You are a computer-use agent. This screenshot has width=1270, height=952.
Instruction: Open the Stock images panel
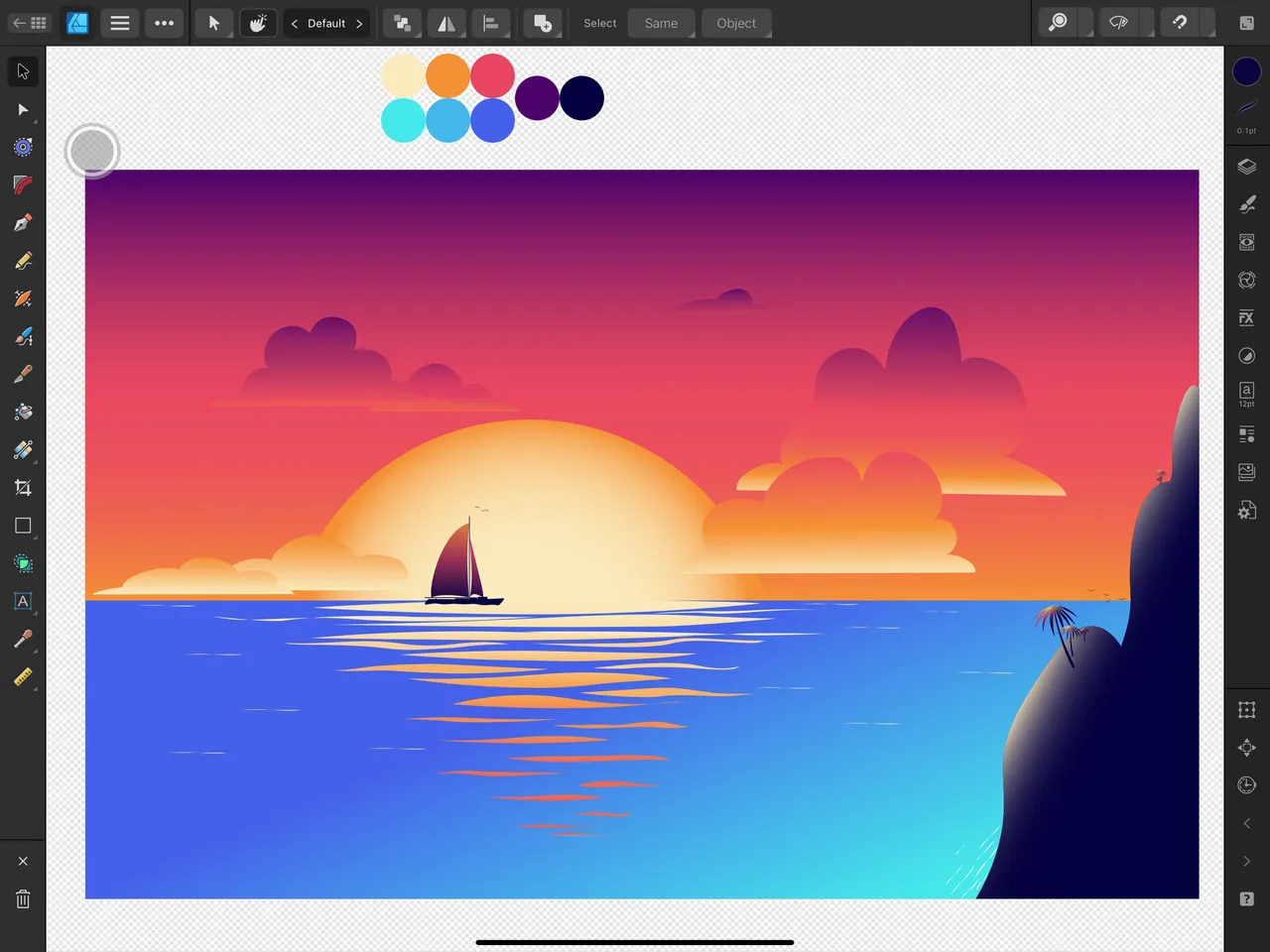tap(1247, 472)
